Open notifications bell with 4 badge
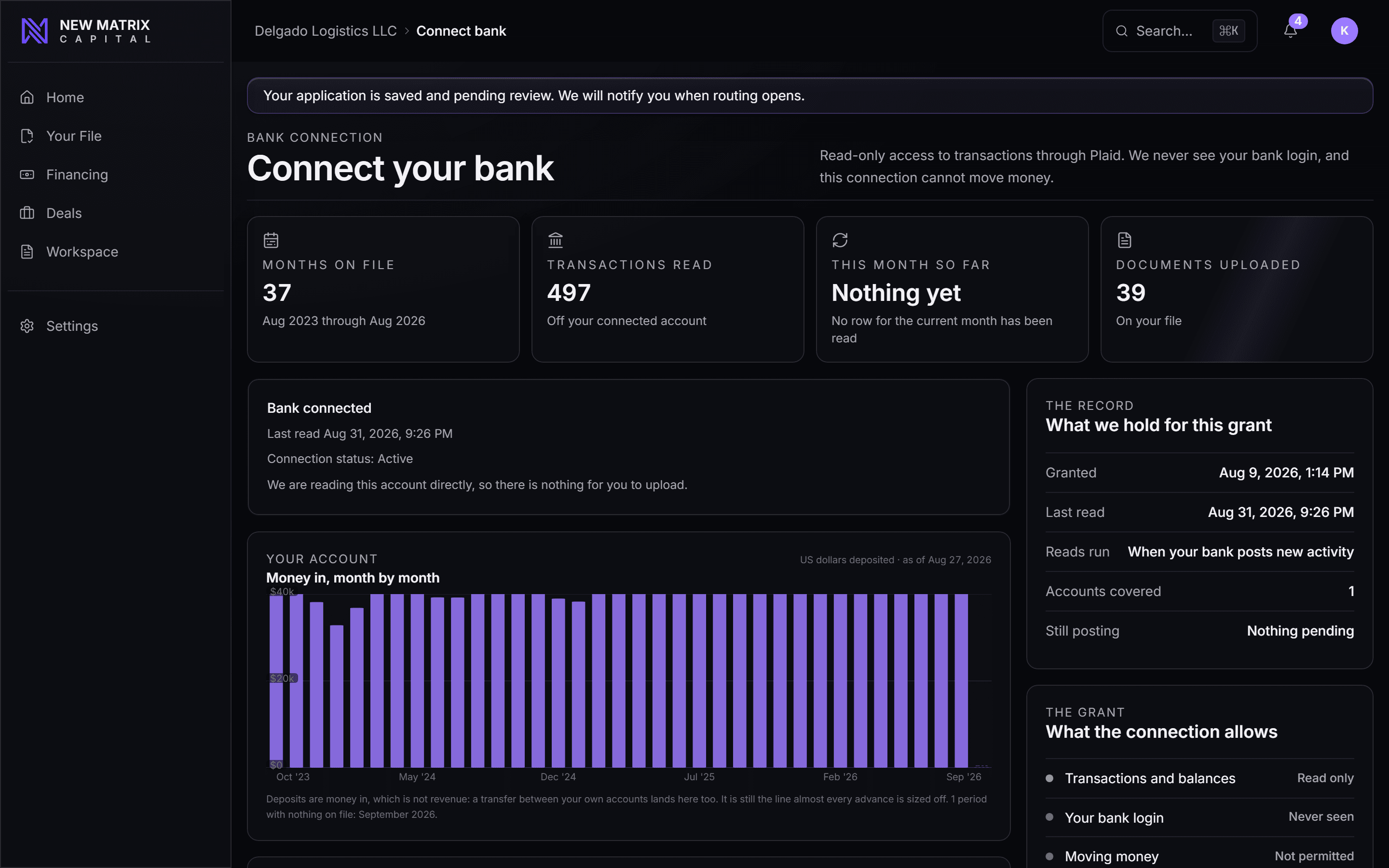The height and width of the screenshot is (868, 1389). click(x=1291, y=30)
